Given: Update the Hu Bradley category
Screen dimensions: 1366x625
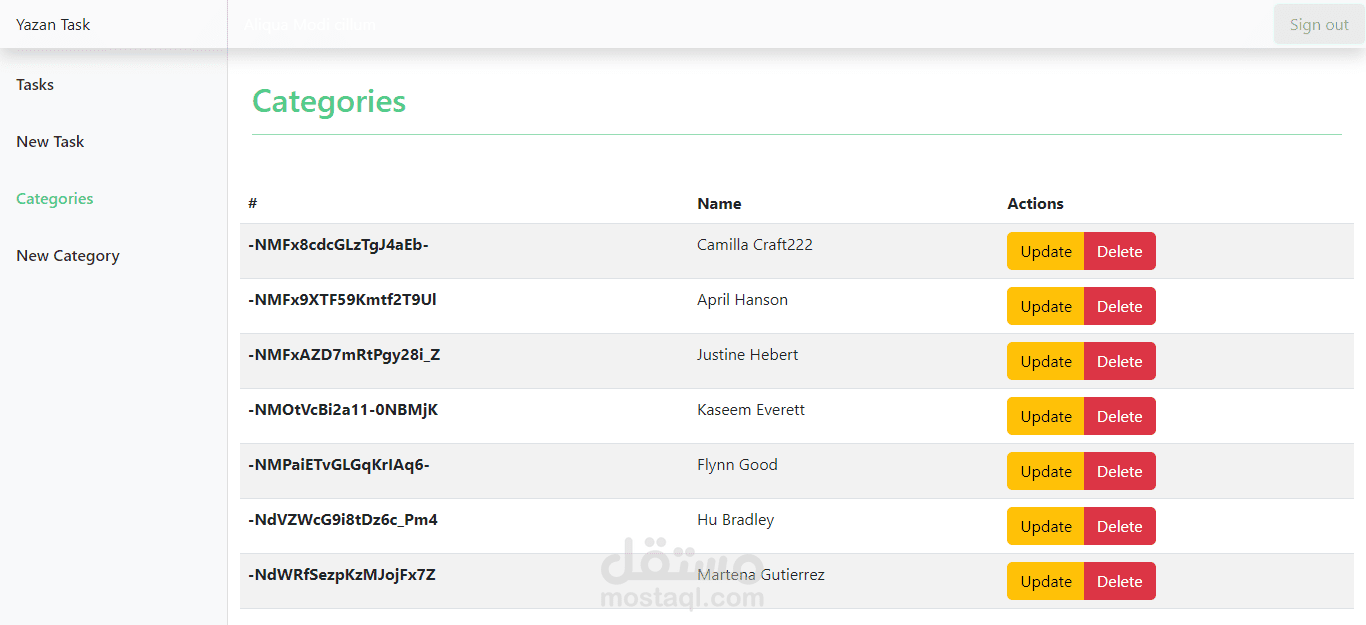Looking at the screenshot, I should click(1045, 527).
